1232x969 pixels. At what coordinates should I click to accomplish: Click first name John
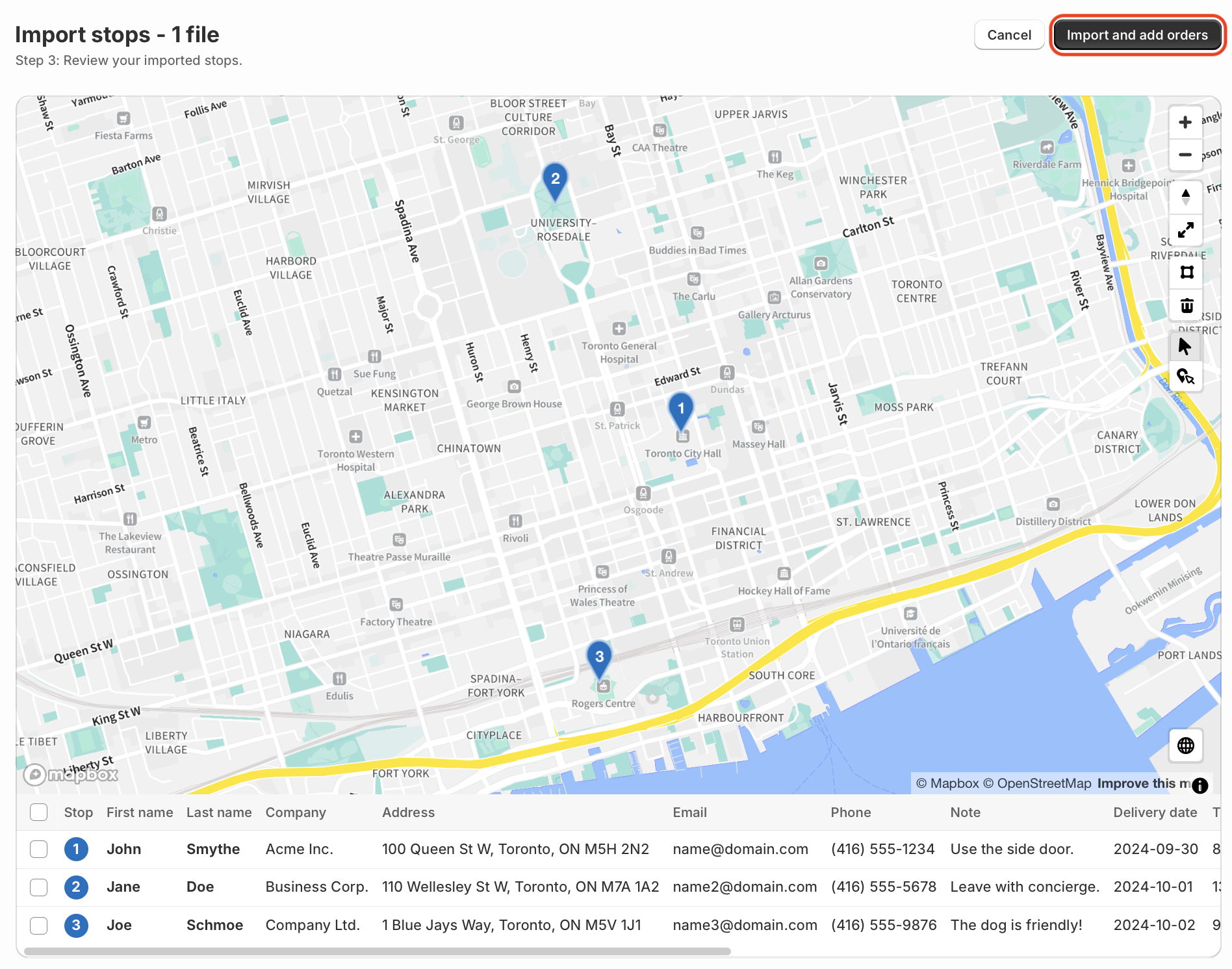pyautogui.click(x=123, y=849)
